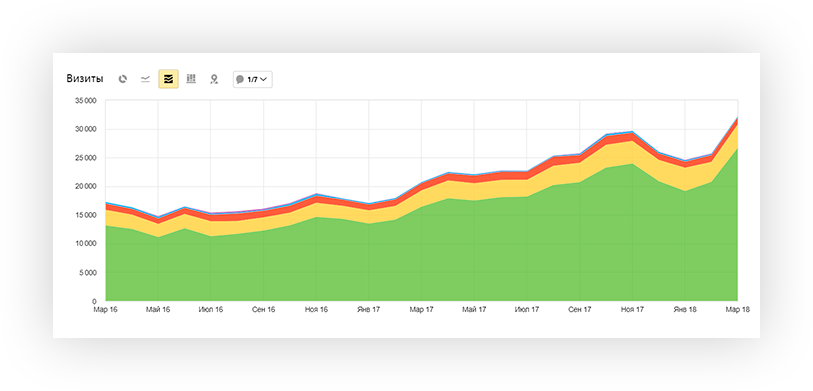Switch to the column chart view
813x391 pixels.
pyautogui.click(x=191, y=79)
